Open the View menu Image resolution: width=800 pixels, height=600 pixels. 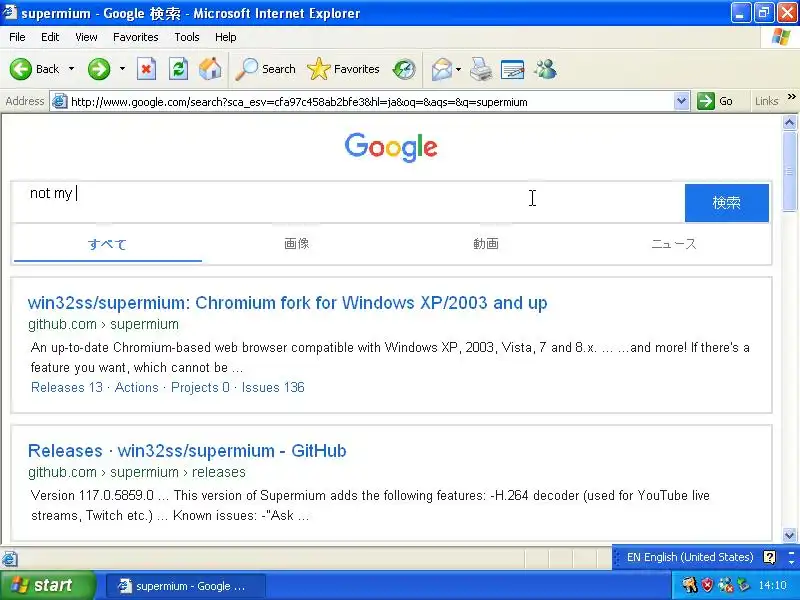click(x=86, y=37)
